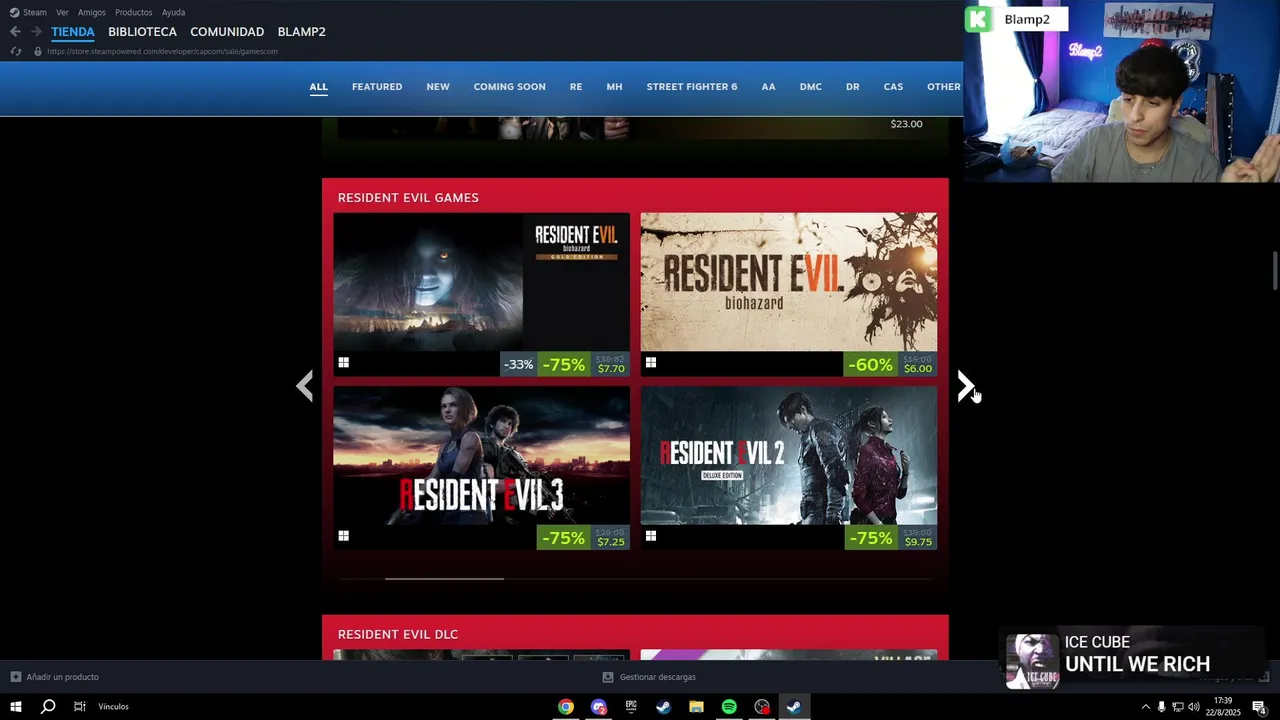The image size is (1280, 720).
Task: Click the -60% $6.00 price tag
Action: tap(890, 365)
